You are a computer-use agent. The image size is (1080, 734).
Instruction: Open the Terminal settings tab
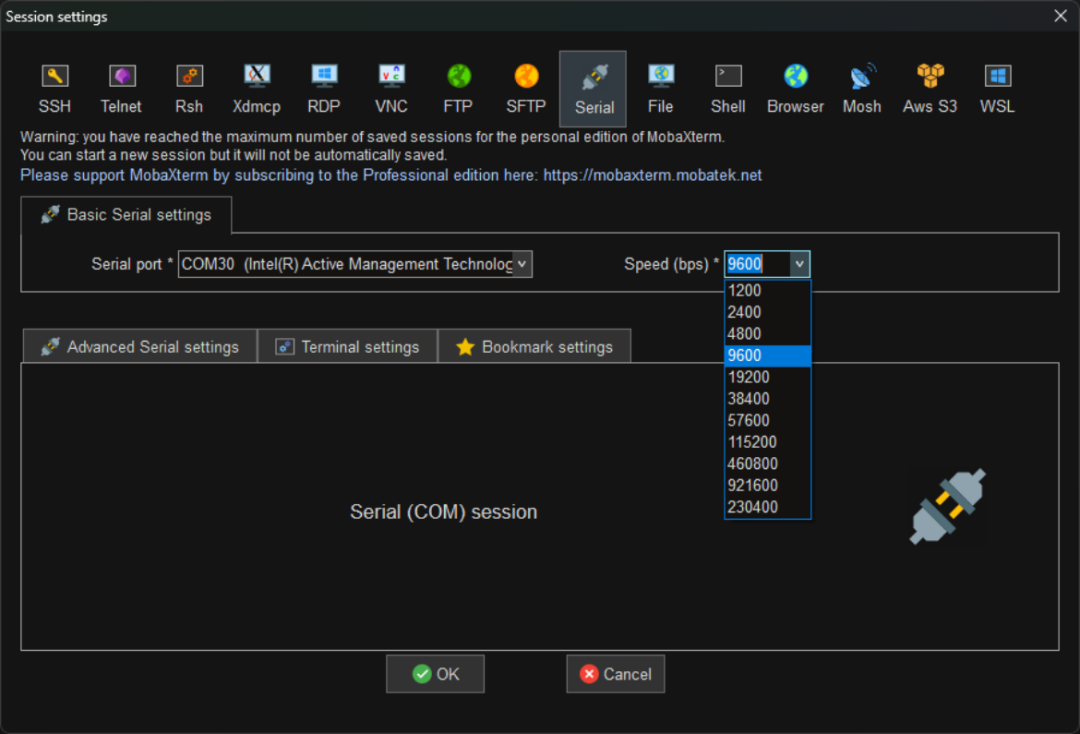tap(347, 347)
